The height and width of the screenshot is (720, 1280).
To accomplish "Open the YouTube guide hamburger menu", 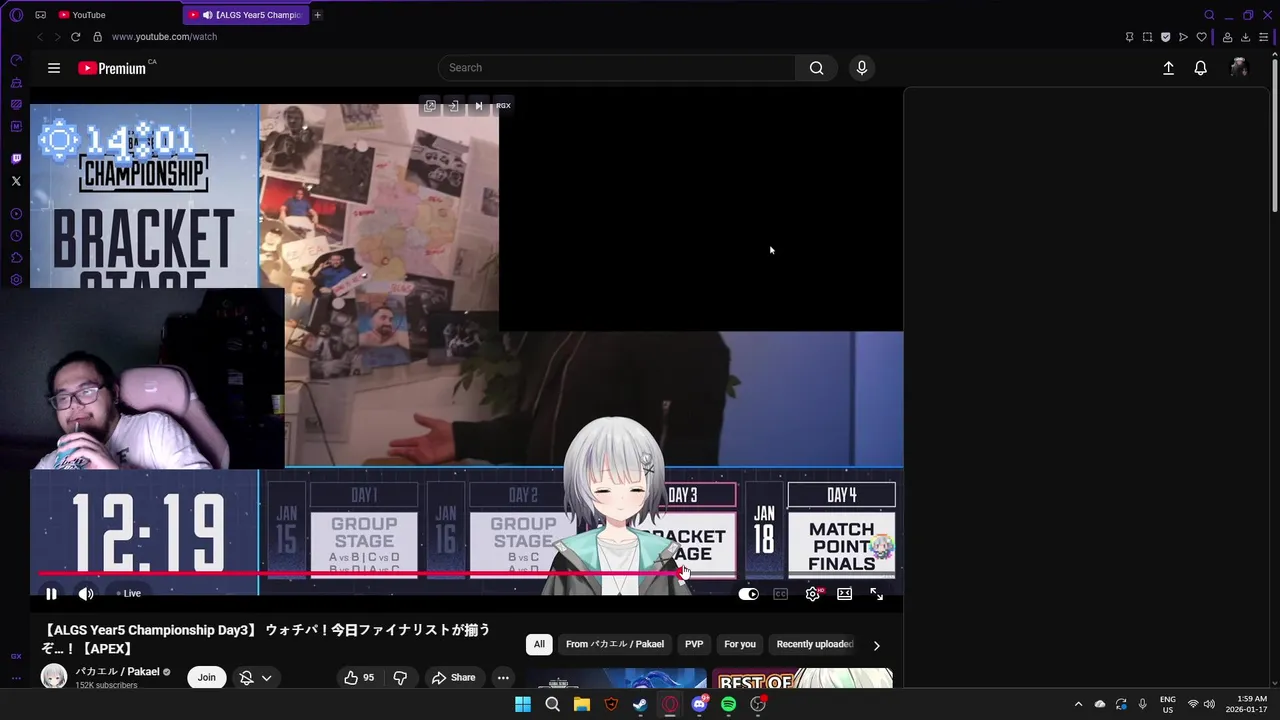I will coord(54,68).
